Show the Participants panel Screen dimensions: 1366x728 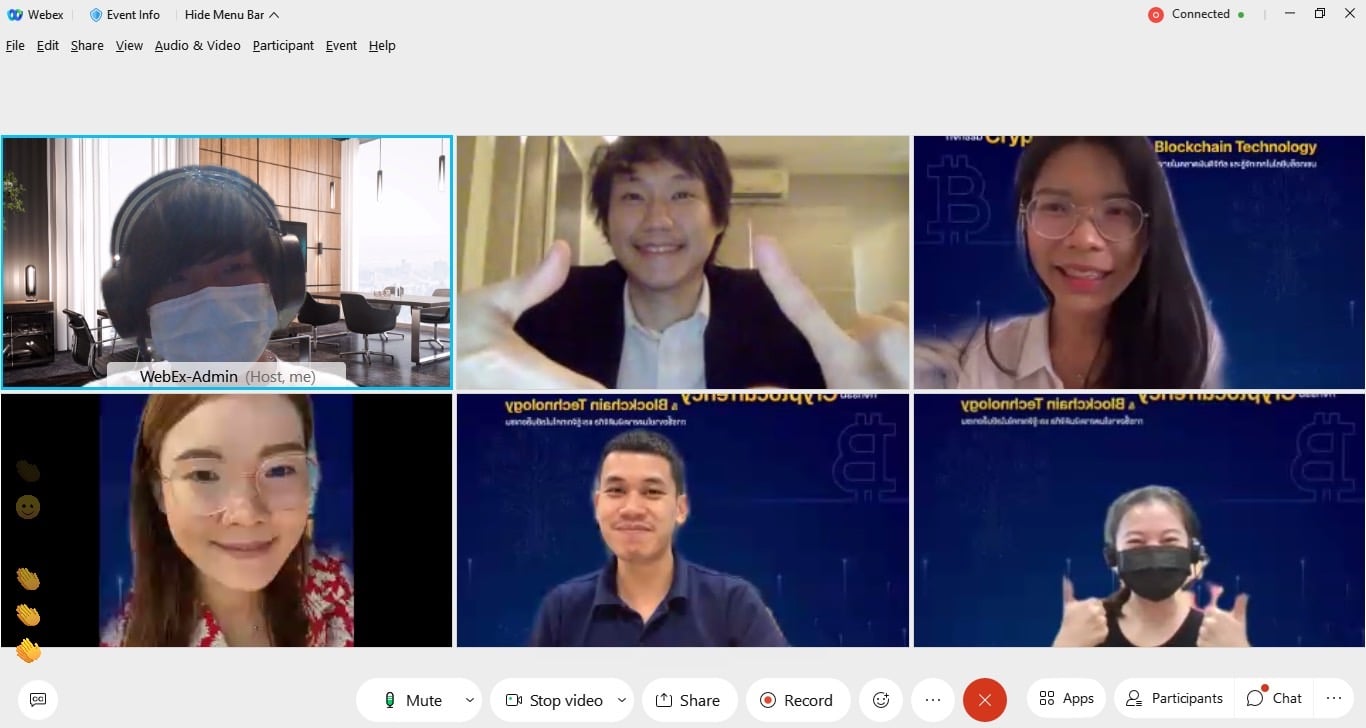pyautogui.click(x=1174, y=698)
